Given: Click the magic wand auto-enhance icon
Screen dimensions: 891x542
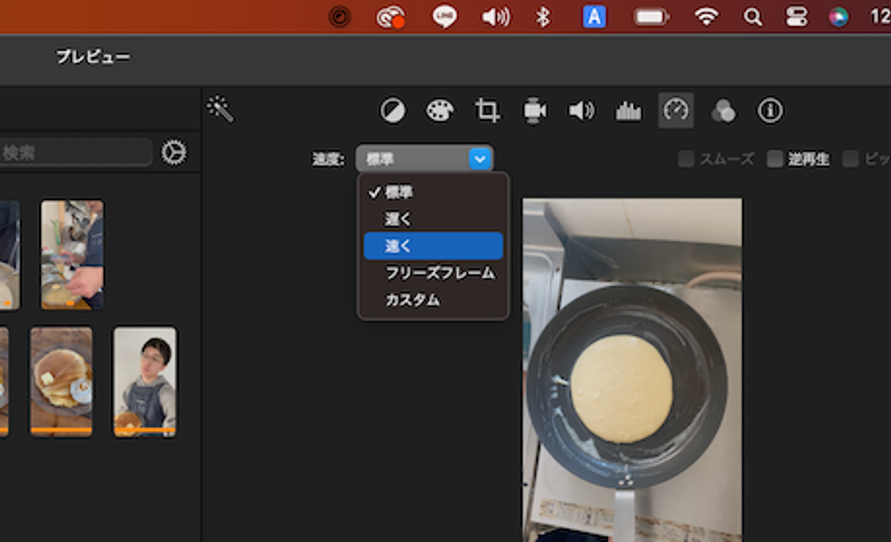Looking at the screenshot, I should [220, 109].
